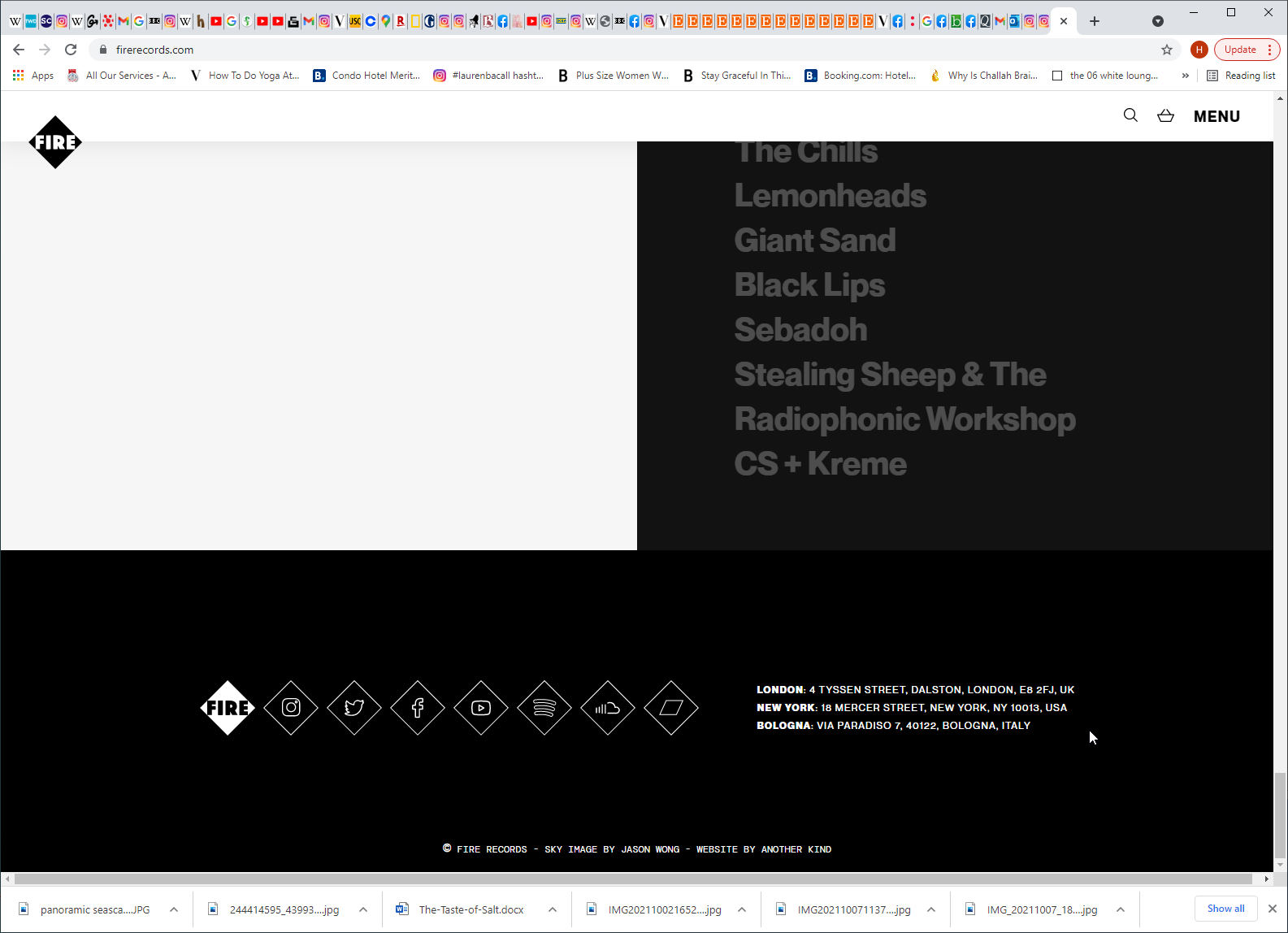The width and height of the screenshot is (1288, 933).
Task: Click the browser forward arrow
Action: coord(45,50)
